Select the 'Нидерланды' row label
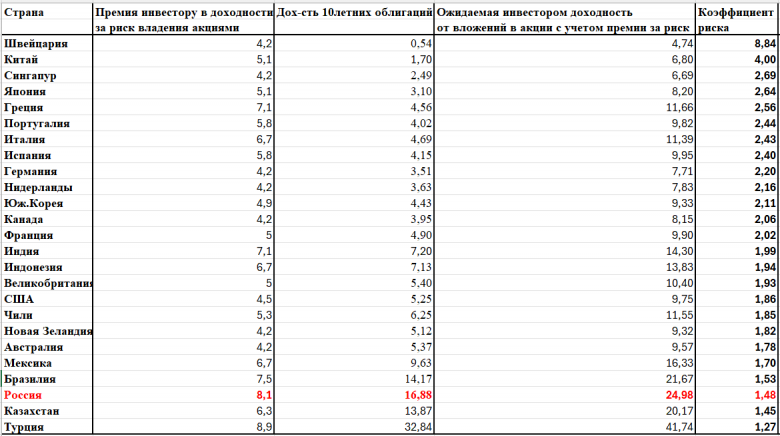The width and height of the screenshot is (780, 436). (x=38, y=187)
